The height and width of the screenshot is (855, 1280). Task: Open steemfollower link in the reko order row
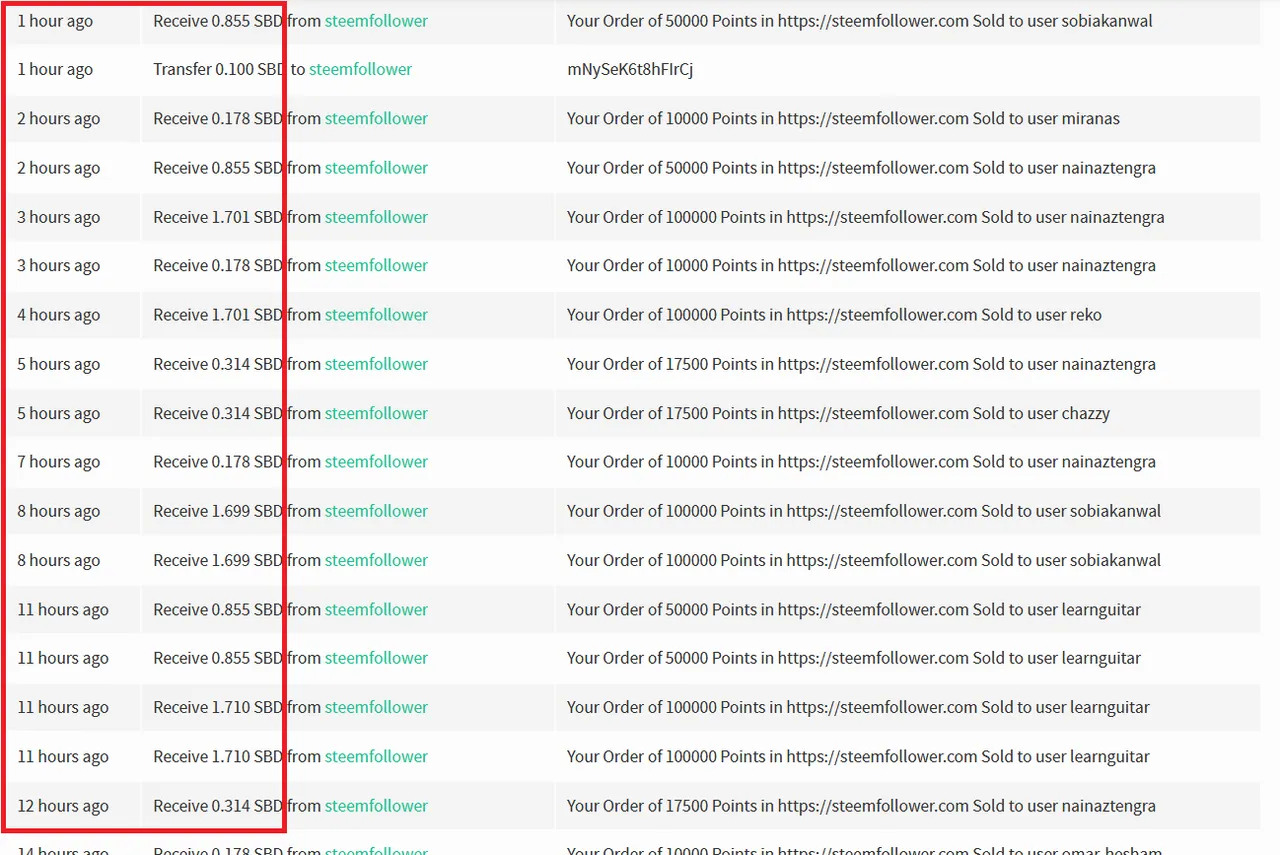click(x=376, y=314)
